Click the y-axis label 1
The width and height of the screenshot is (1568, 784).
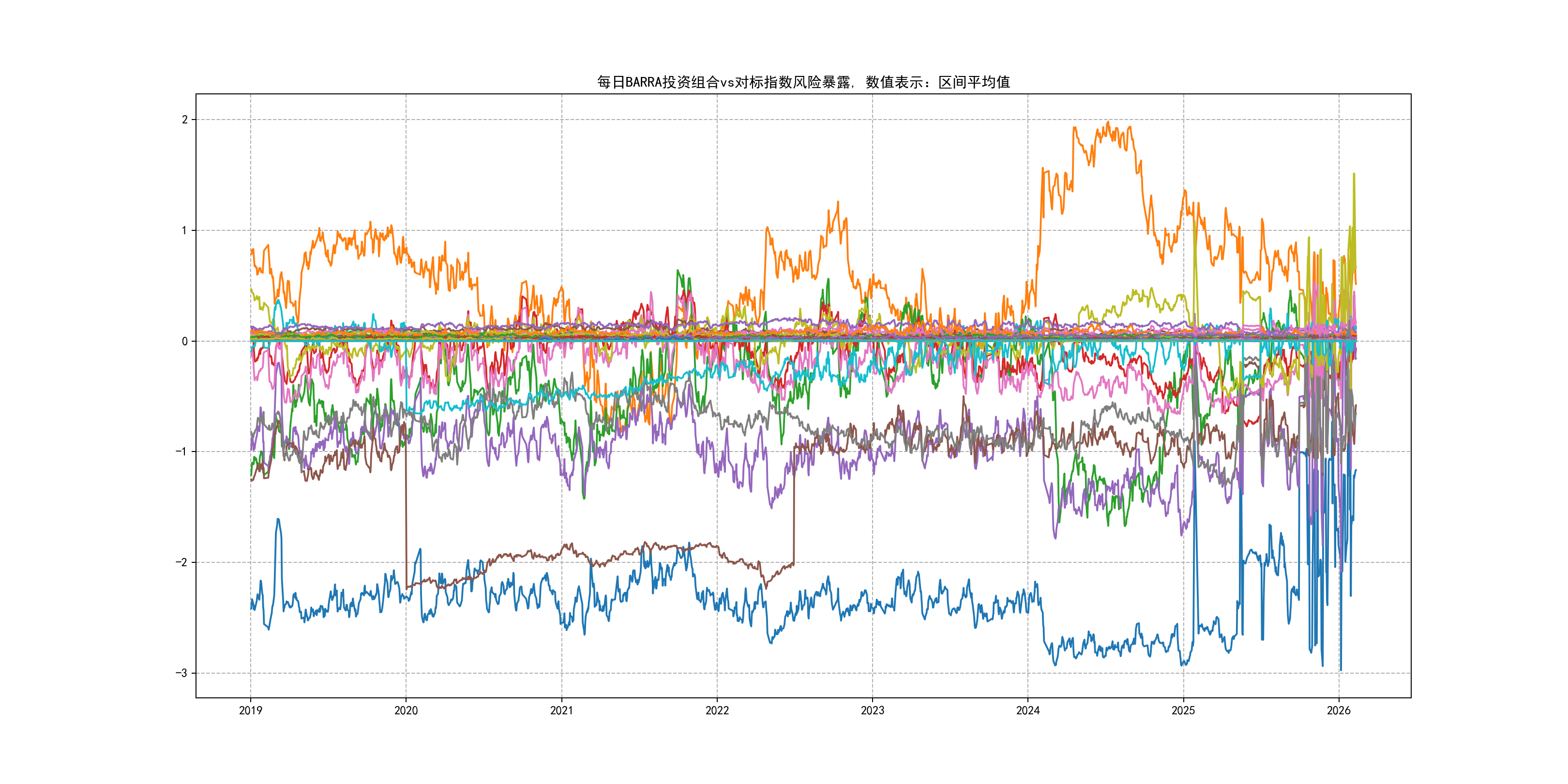184,231
